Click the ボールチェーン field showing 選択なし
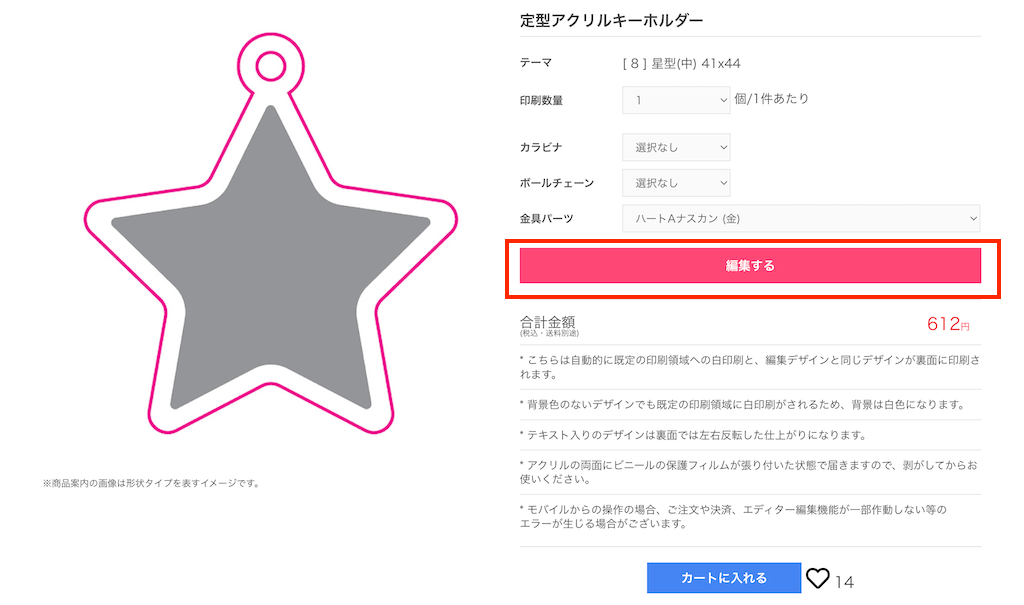 (675, 182)
